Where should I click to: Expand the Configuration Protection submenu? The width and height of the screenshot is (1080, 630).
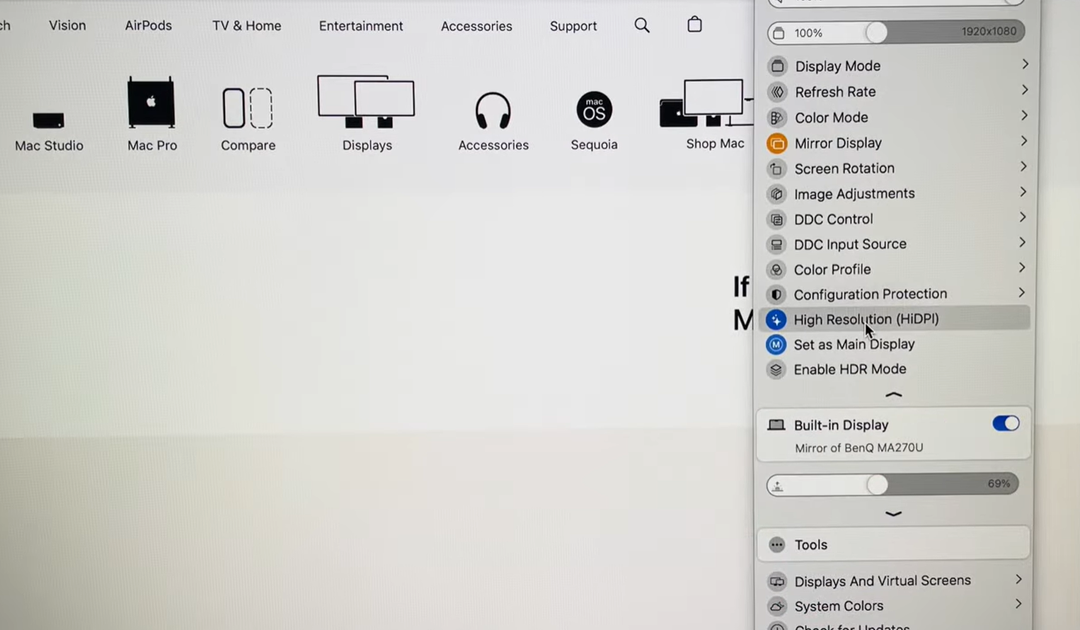coord(1021,294)
